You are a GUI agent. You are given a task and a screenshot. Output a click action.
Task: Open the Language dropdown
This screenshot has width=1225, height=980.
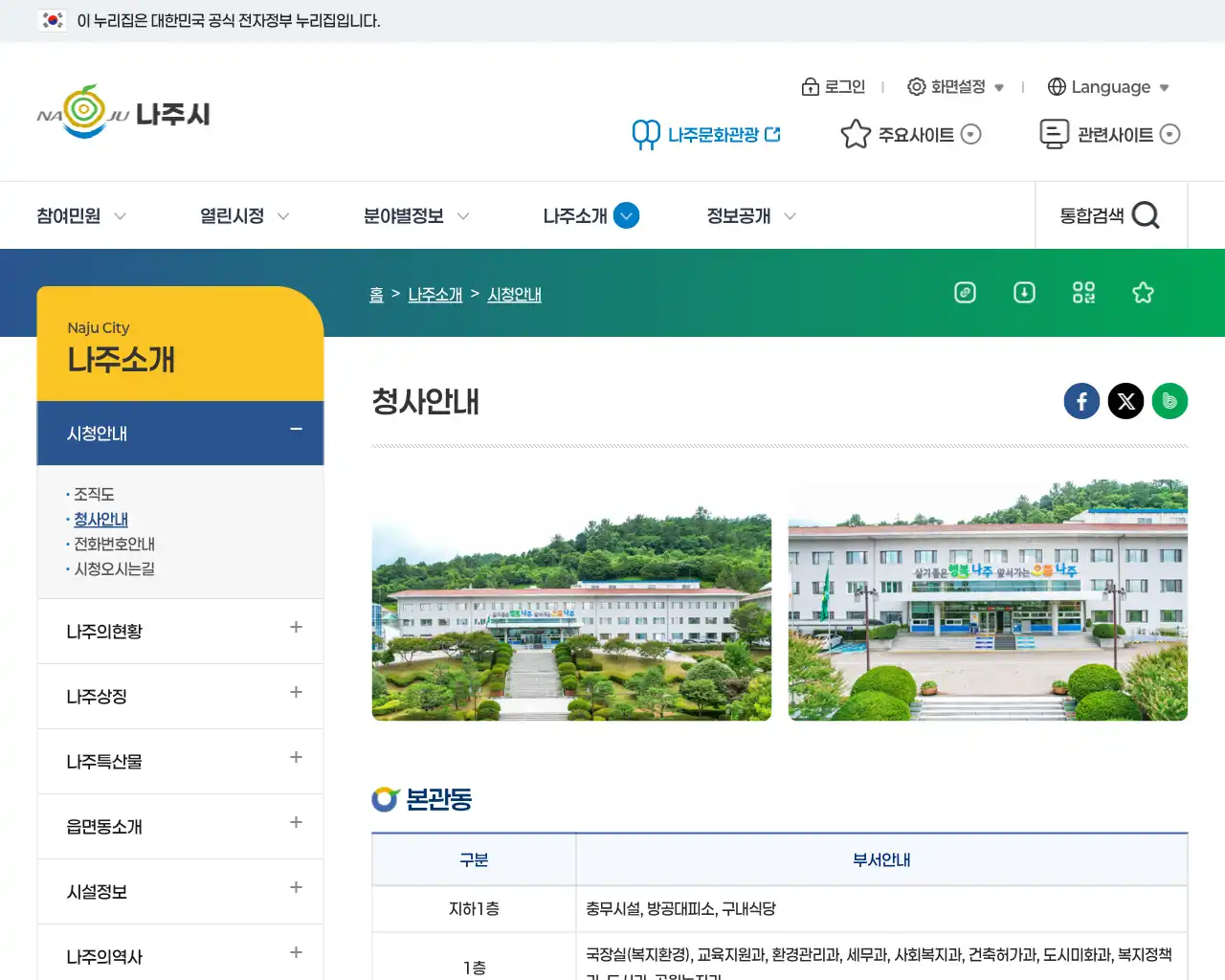pos(1108,86)
